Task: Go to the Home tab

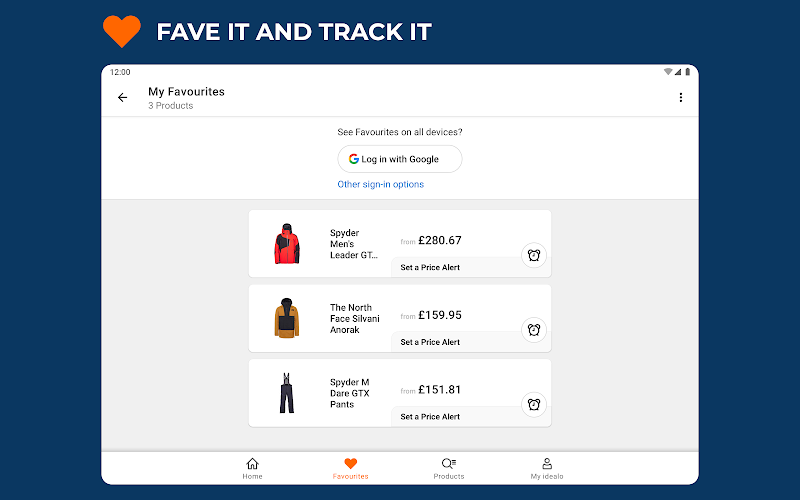Action: point(252,468)
